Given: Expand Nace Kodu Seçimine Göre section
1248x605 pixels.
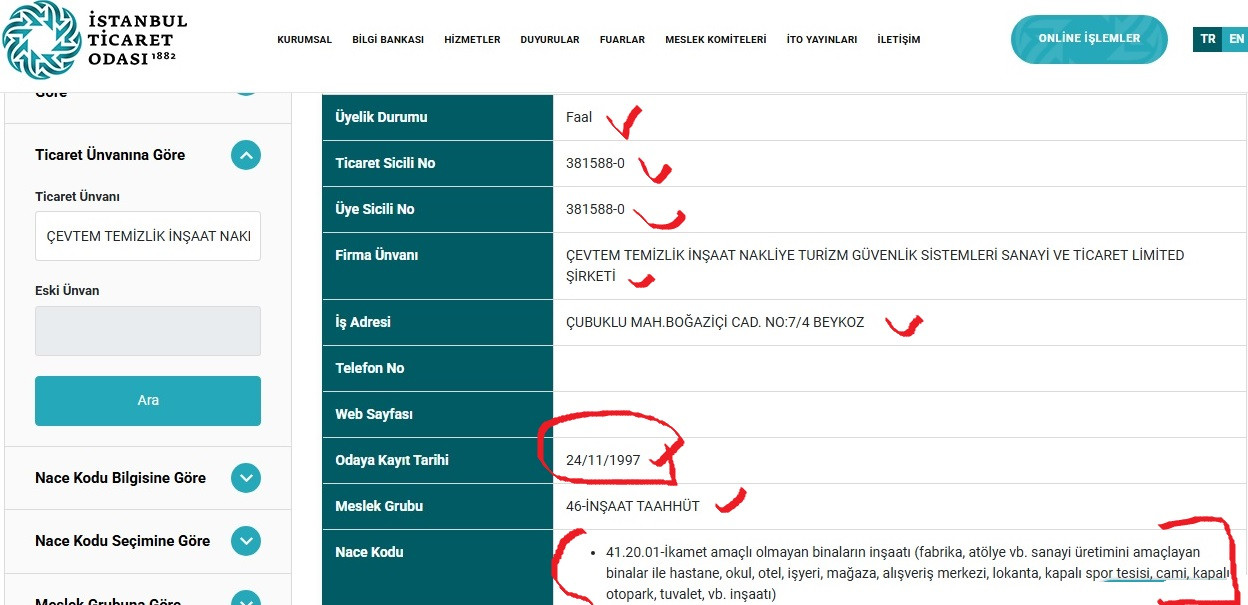Looking at the screenshot, I should 246,541.
